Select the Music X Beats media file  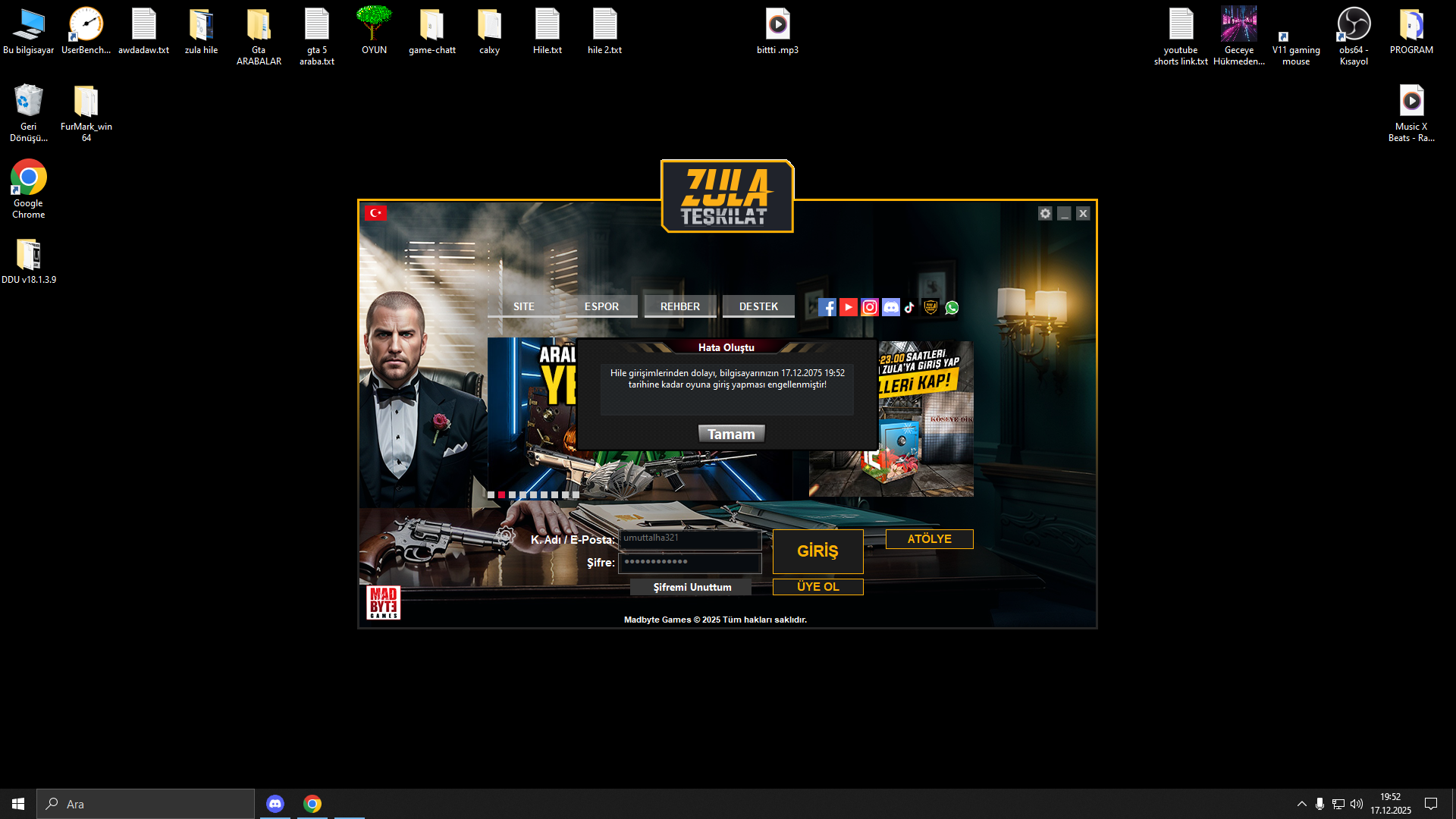[x=1411, y=113]
